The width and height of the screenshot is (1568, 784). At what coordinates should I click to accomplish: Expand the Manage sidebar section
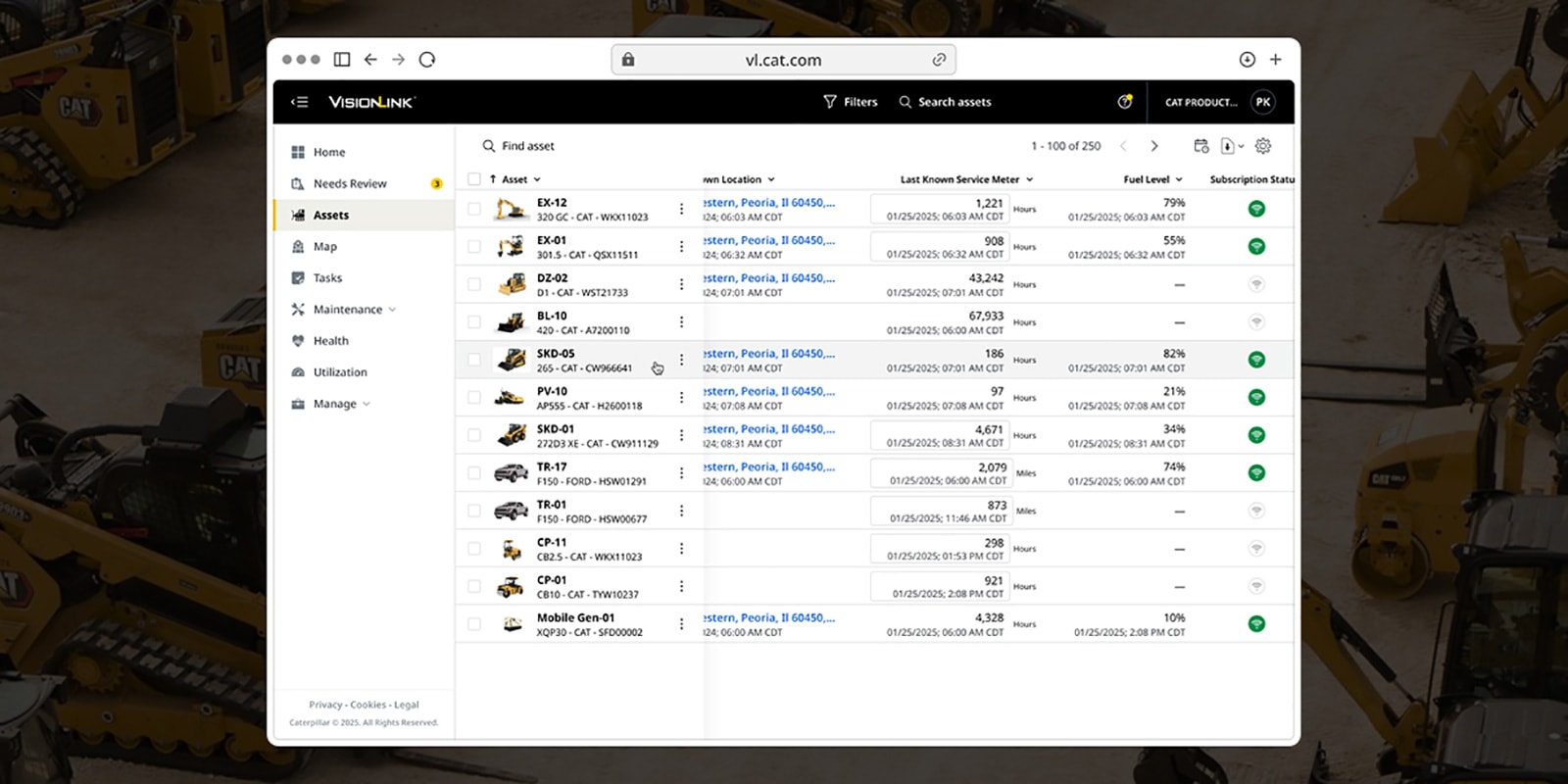tap(335, 404)
